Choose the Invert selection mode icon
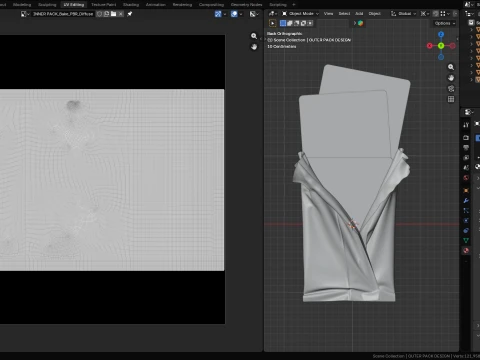 click(303, 23)
